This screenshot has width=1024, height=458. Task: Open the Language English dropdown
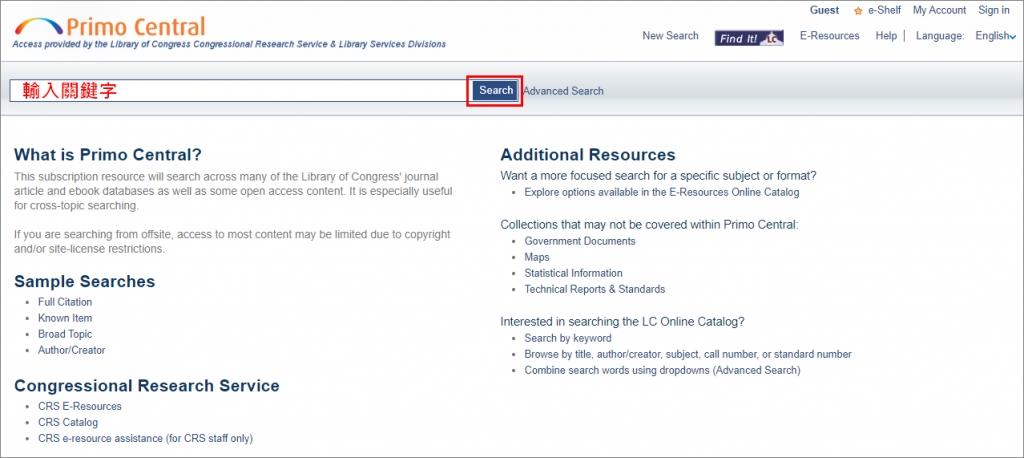(x=995, y=37)
